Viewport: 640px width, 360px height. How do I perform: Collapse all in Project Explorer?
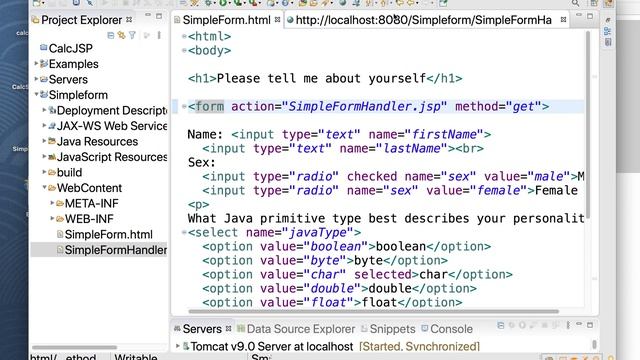pos(111,36)
